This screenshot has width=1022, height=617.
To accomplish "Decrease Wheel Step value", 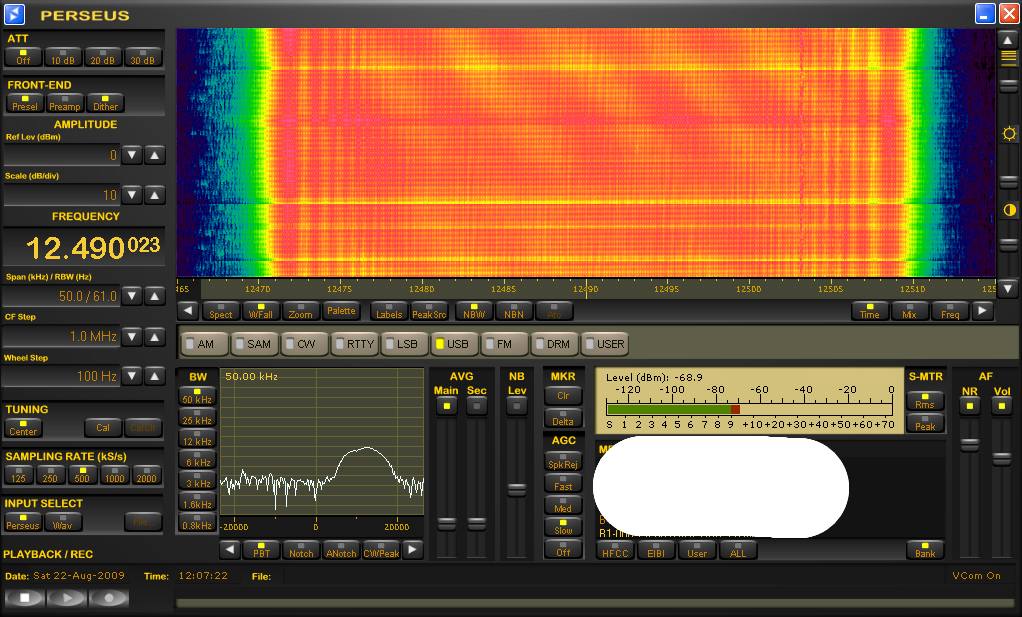I will 132,376.
